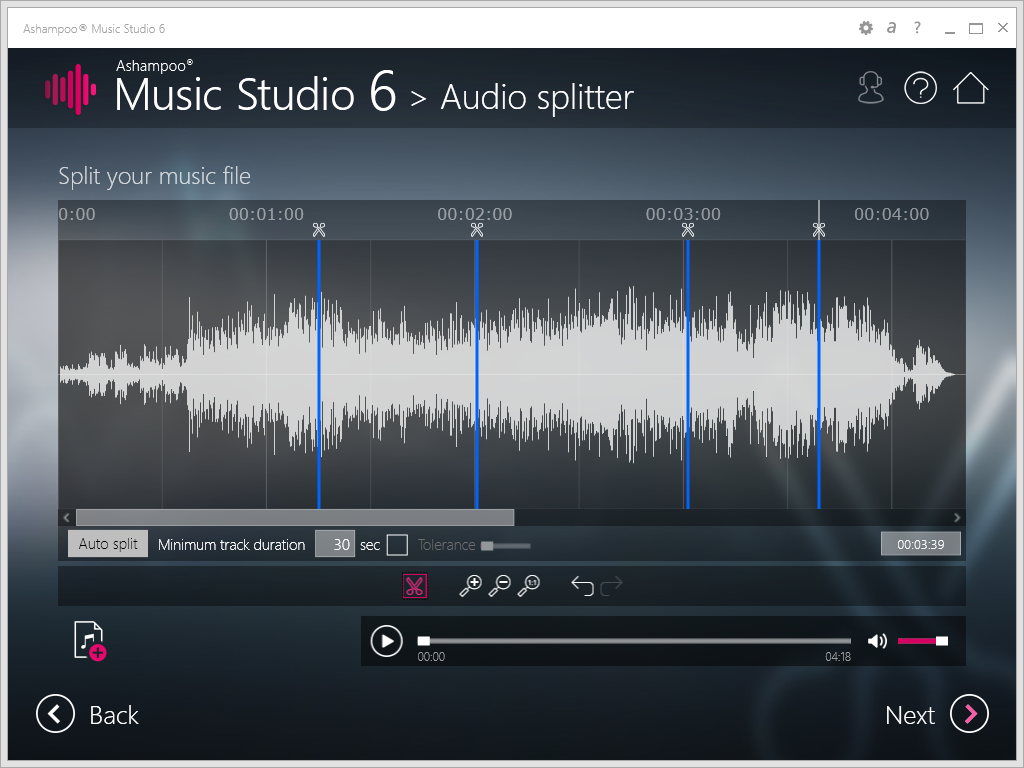Image resolution: width=1024 pixels, height=768 pixels.
Task: Zoom out of the waveform
Action: (x=499, y=586)
